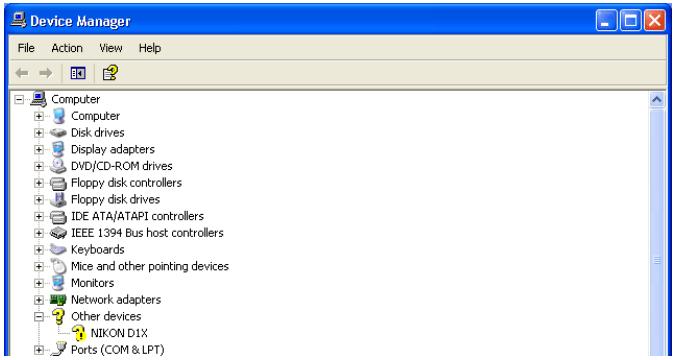Select the Display adapters label
The image size is (676, 360).
tap(113, 150)
